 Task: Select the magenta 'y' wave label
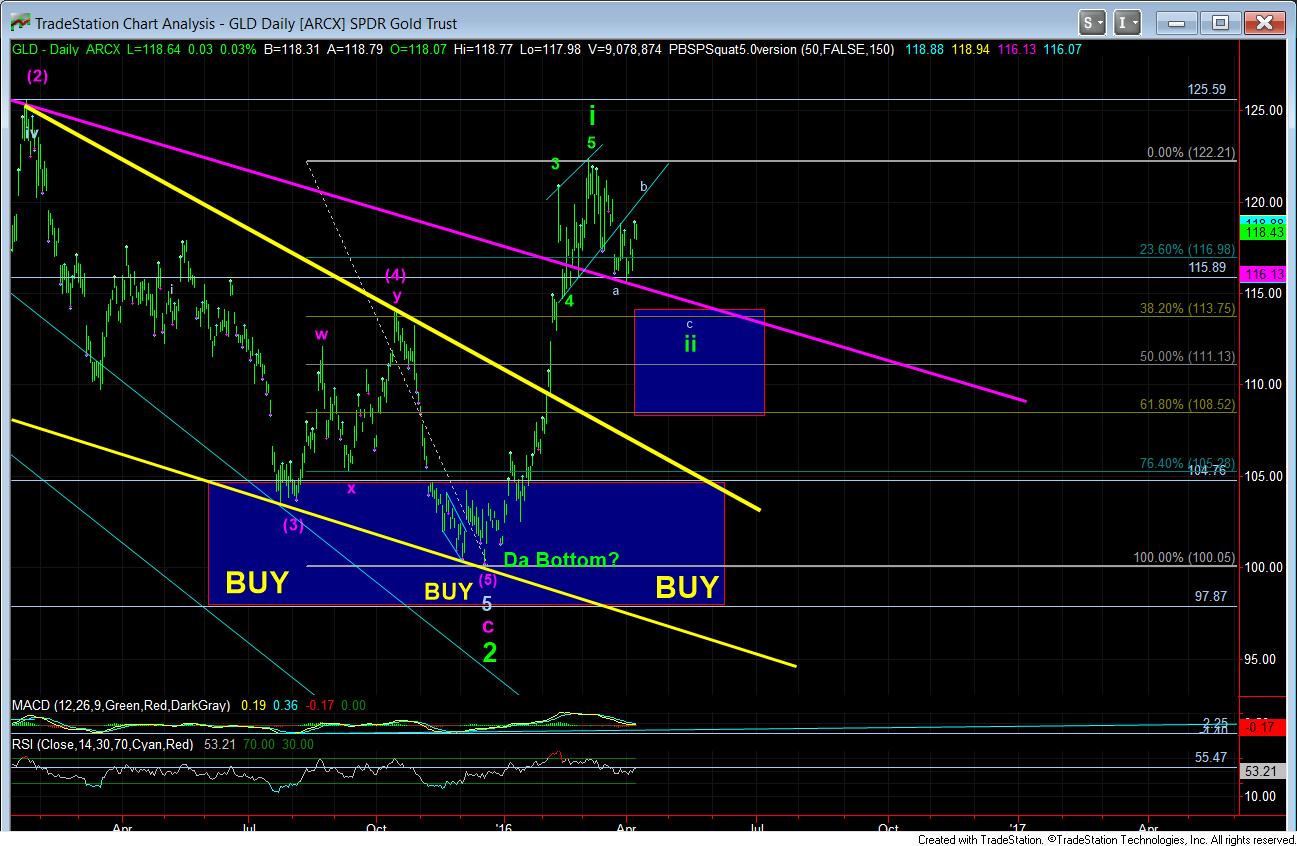coord(397,296)
